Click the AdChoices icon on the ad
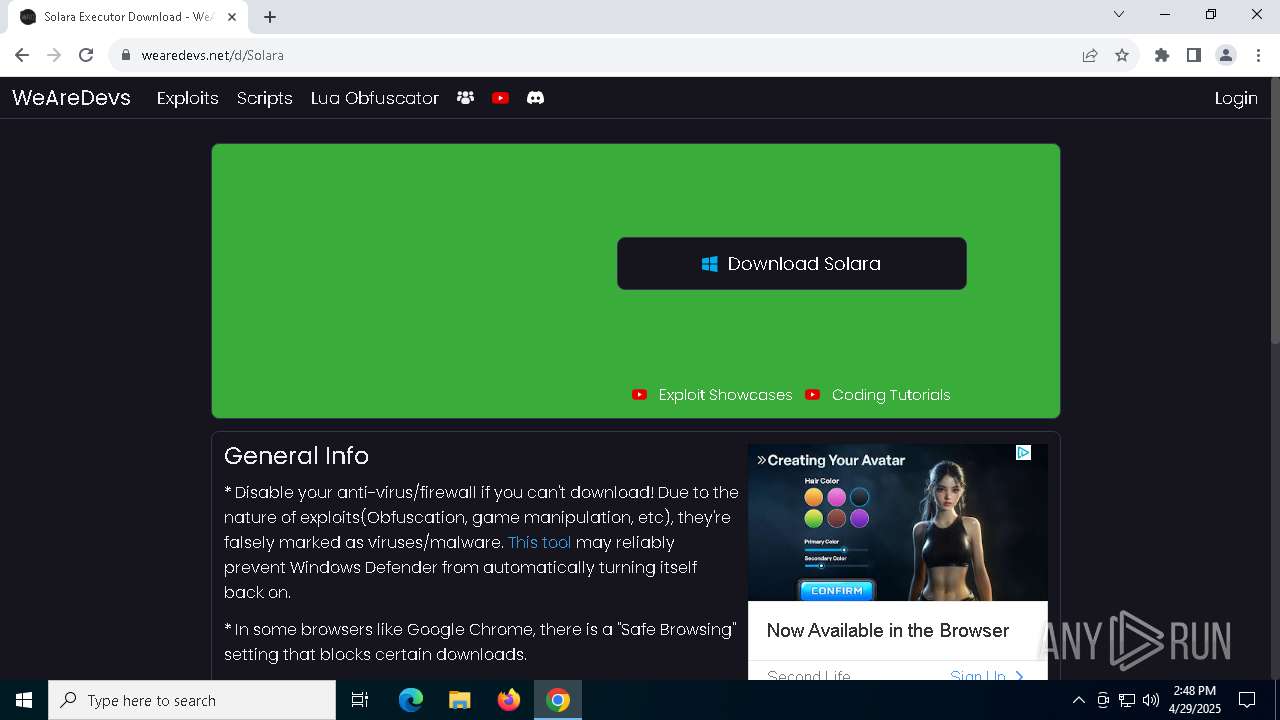The image size is (1280, 720). coord(1023,453)
